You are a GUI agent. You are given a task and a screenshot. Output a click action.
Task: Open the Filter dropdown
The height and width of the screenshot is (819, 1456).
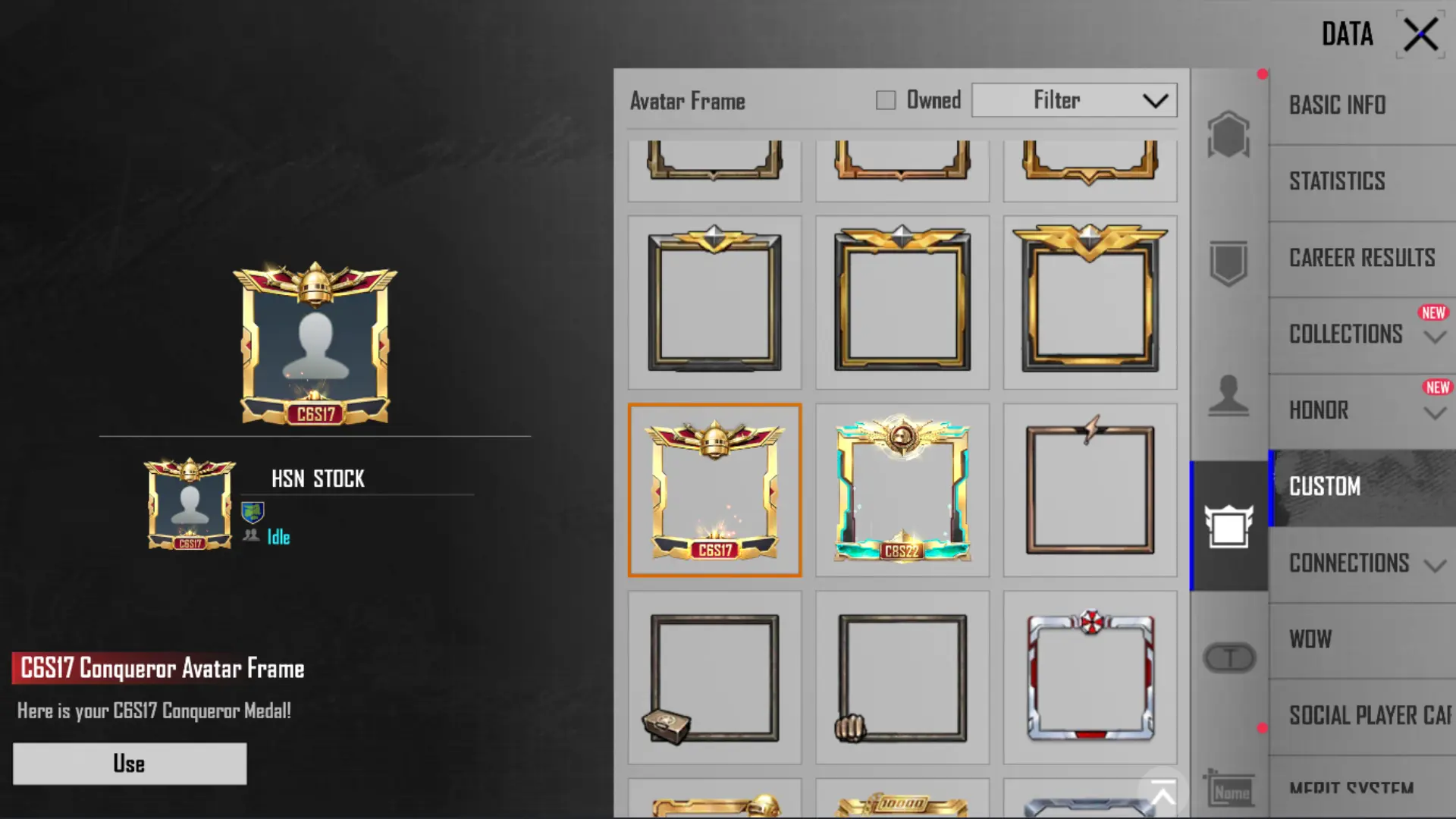click(1074, 100)
